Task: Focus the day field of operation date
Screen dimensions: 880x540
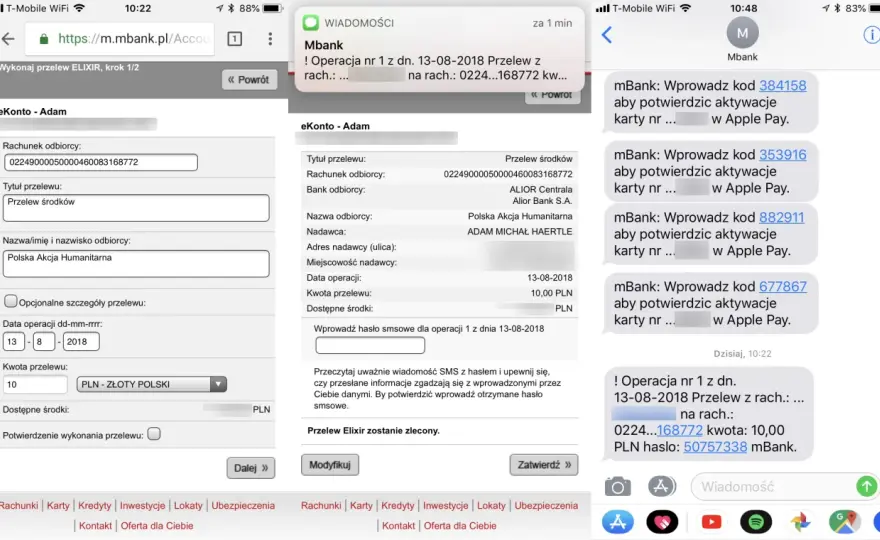Action: click(13, 341)
